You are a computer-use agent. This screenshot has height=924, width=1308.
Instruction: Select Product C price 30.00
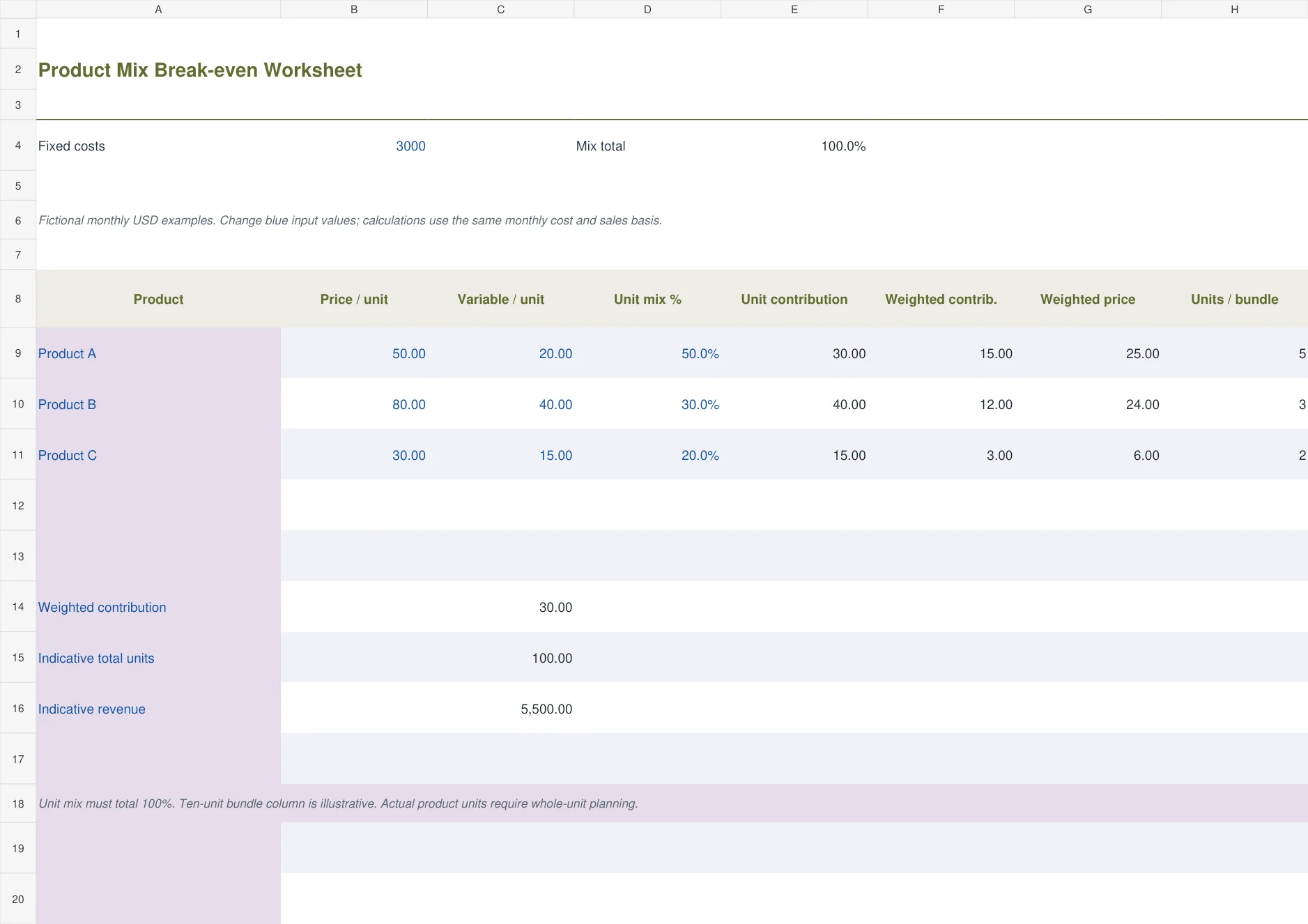click(x=354, y=455)
